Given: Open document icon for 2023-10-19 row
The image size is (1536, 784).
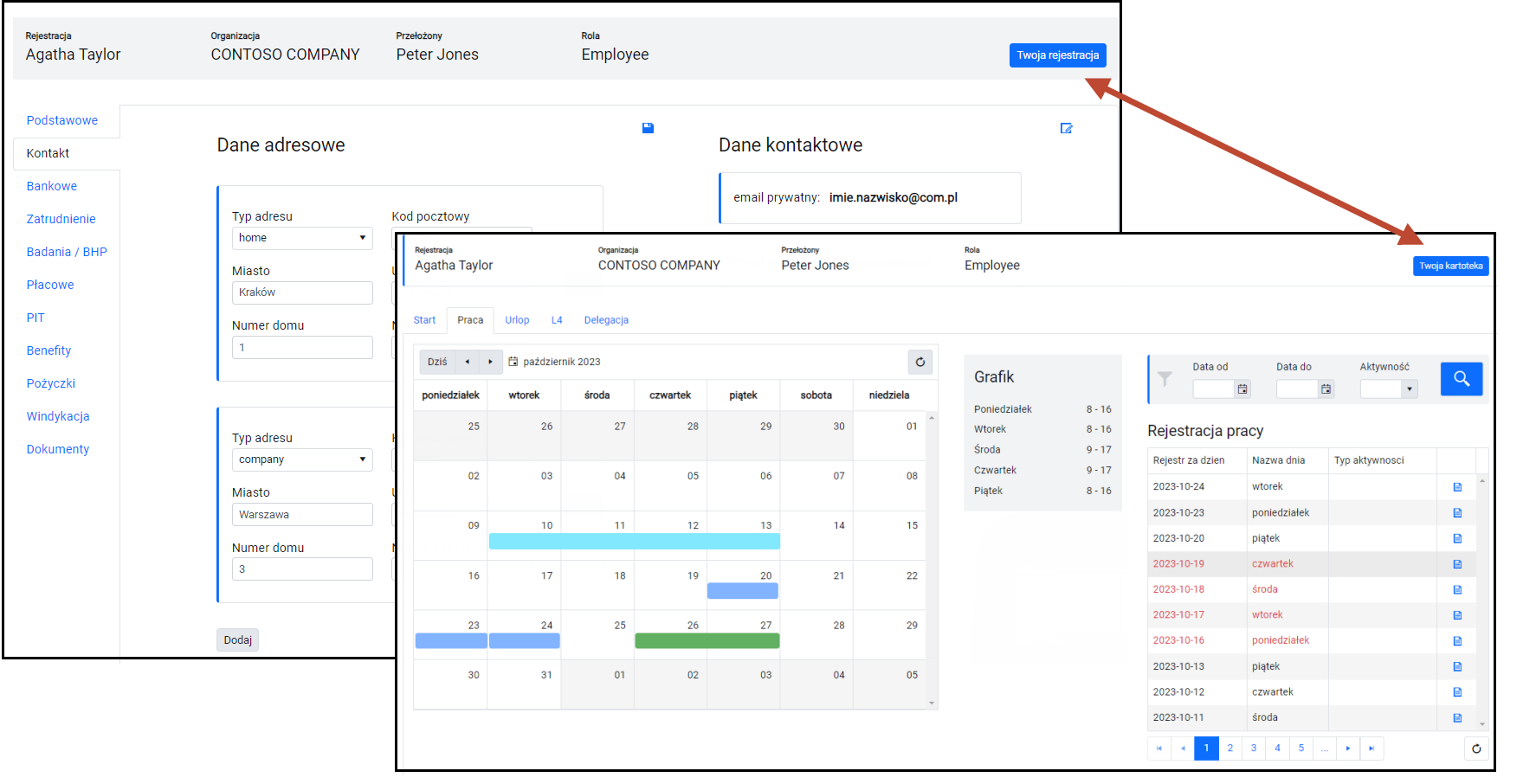Looking at the screenshot, I should pos(1457,564).
